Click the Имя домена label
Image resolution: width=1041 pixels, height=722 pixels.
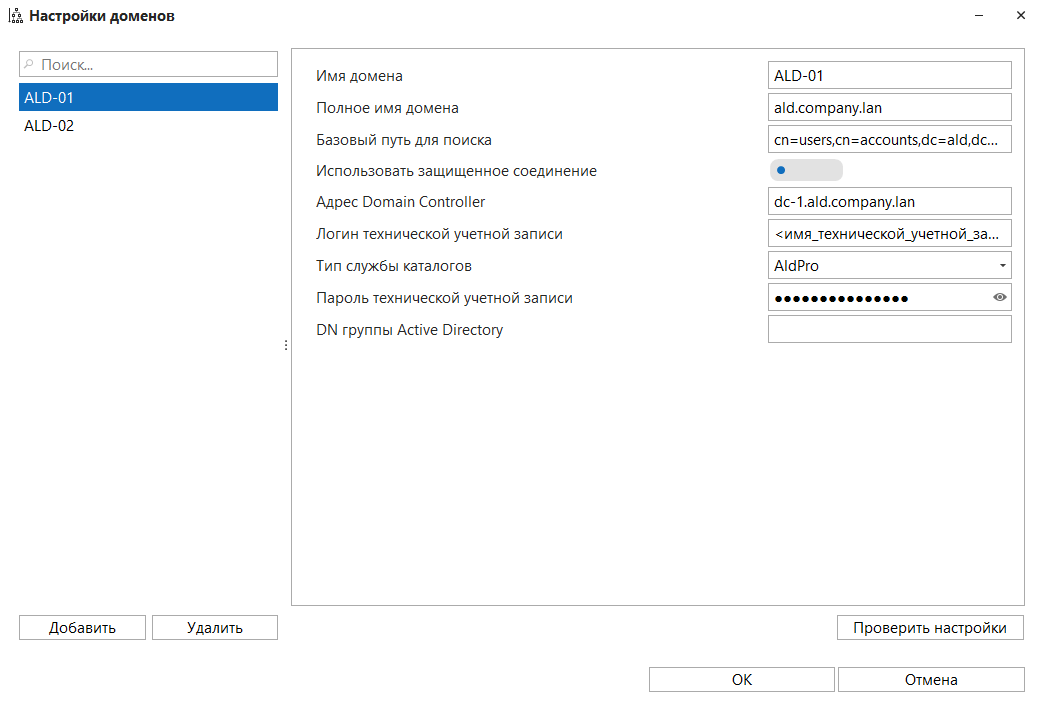[x=359, y=76]
